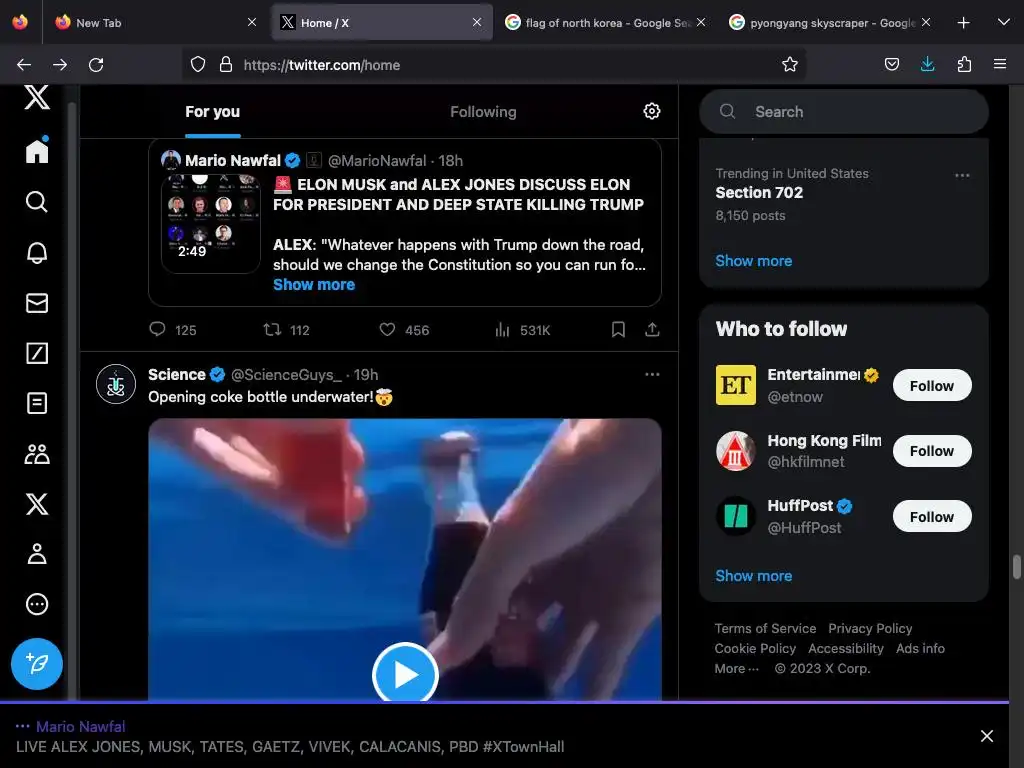Viewport: 1024px width, 768px height.
Task: Click tracking protection shield icon
Action: (x=198, y=64)
